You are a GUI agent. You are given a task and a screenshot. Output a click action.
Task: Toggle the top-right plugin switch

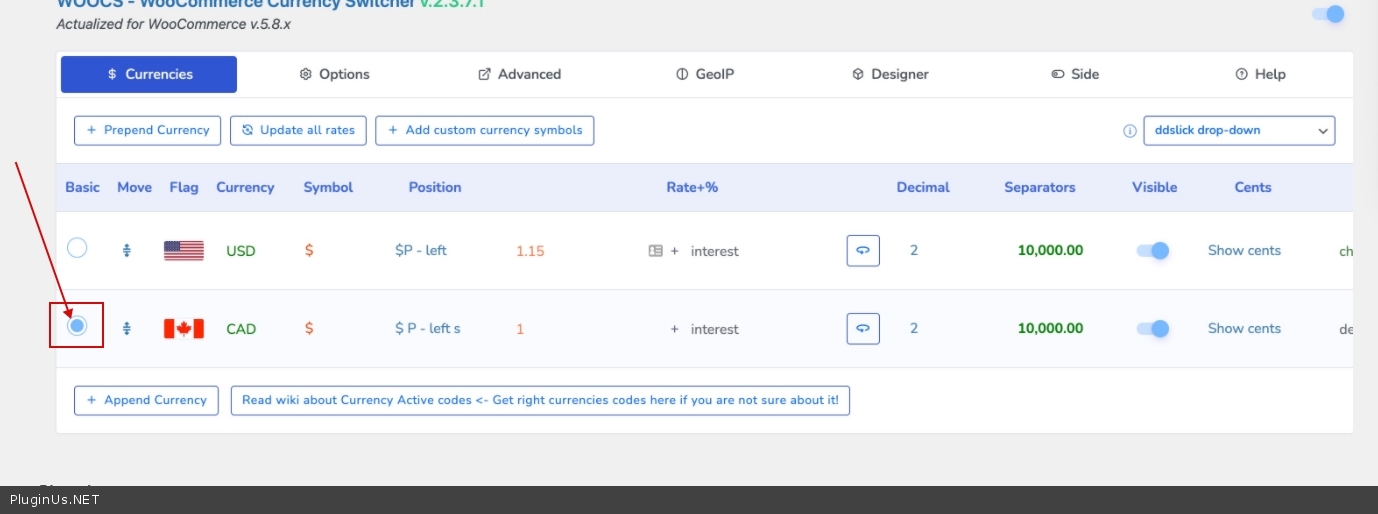click(1327, 14)
